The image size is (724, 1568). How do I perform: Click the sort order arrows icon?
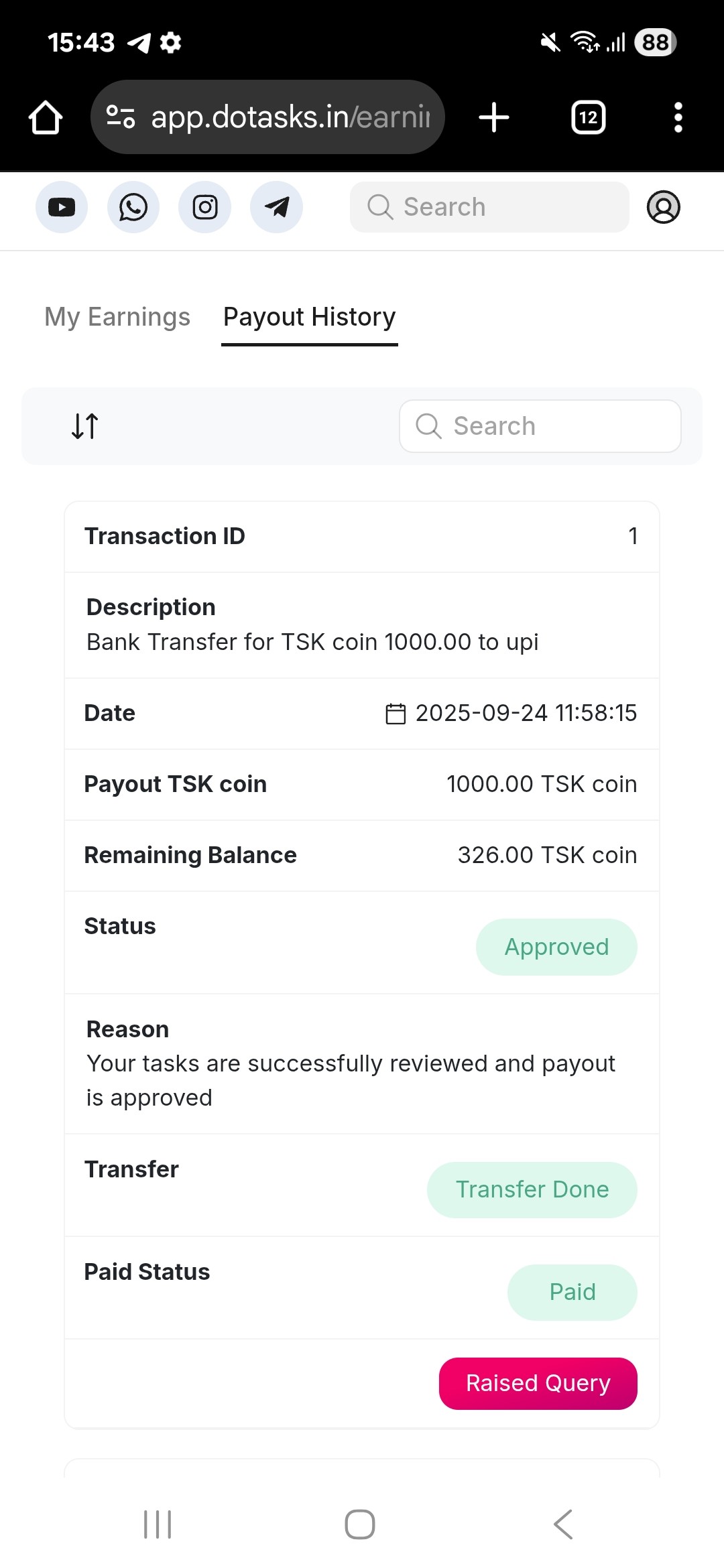pyautogui.click(x=85, y=426)
